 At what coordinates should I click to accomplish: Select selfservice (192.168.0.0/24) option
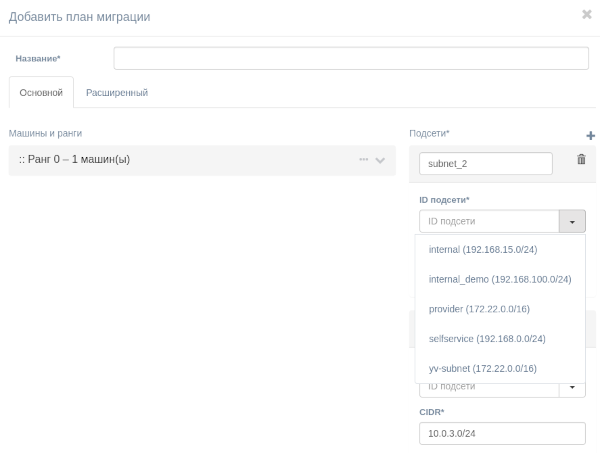point(486,339)
